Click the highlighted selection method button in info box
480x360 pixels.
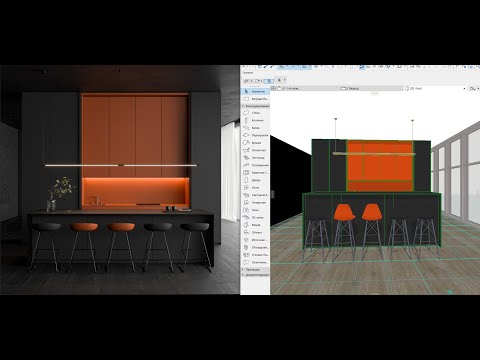tap(269, 81)
